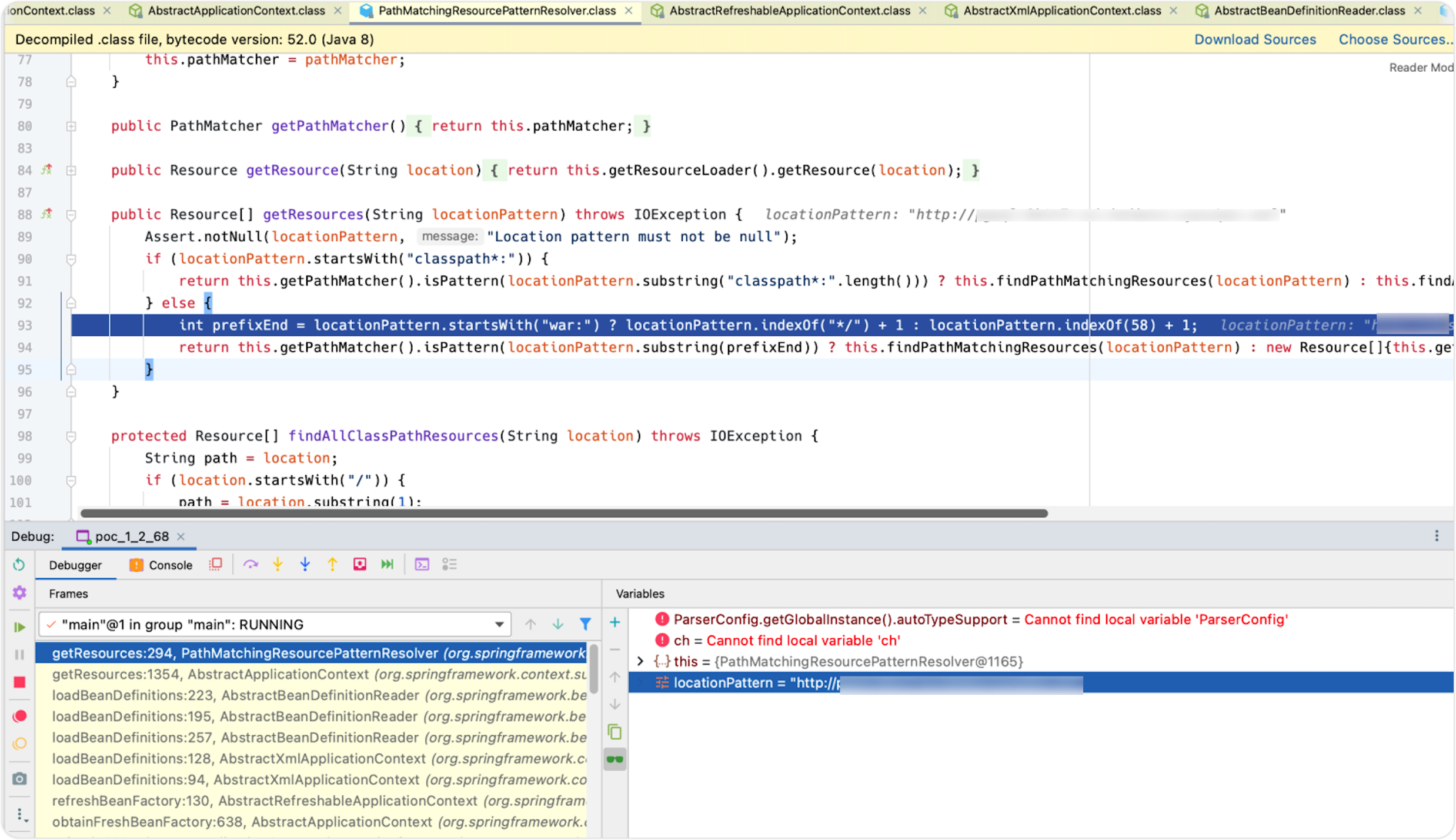Select the Debugger tab
The width and height of the screenshot is (1456, 840).
(x=75, y=565)
